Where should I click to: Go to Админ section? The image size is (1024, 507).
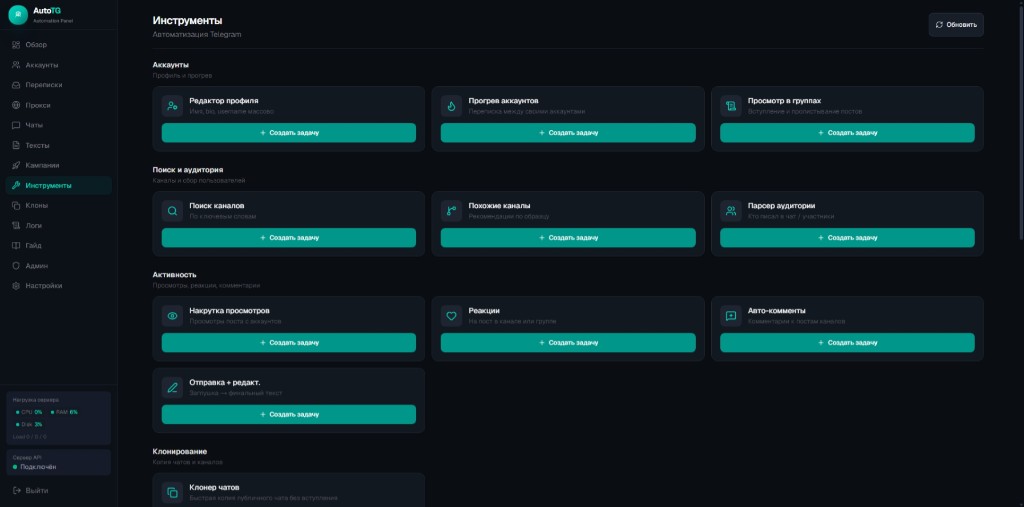point(59,266)
